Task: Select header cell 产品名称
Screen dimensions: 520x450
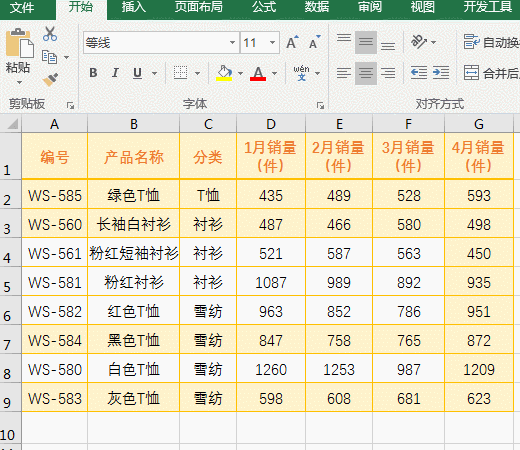Action: pos(134,156)
